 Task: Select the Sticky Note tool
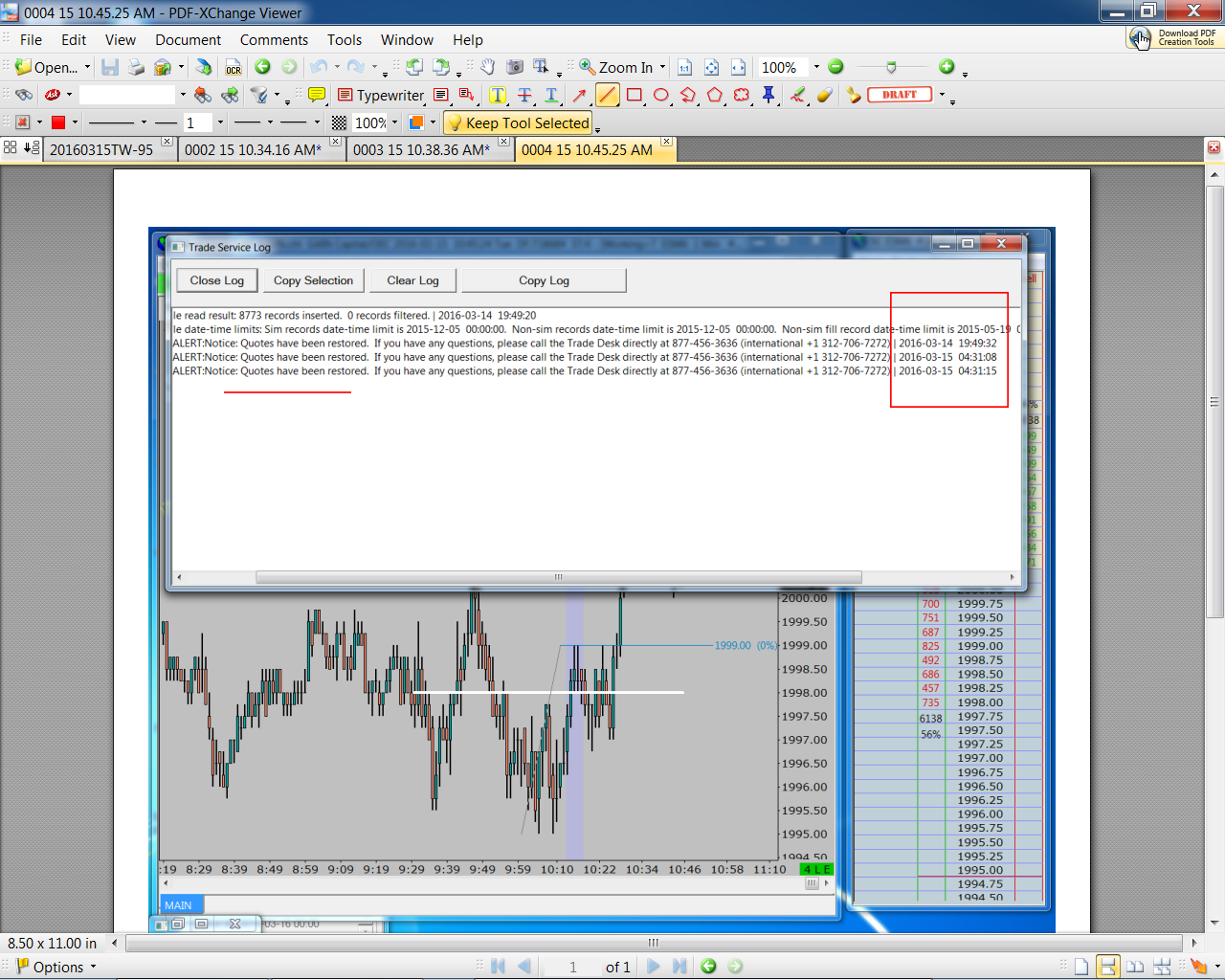(x=317, y=95)
